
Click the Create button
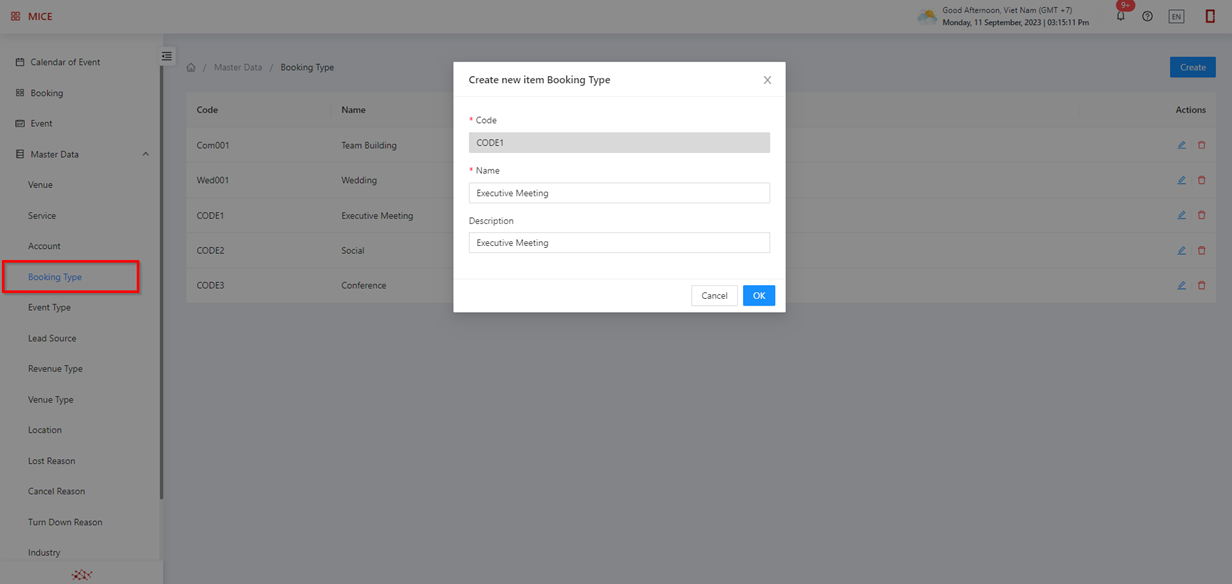point(1193,67)
